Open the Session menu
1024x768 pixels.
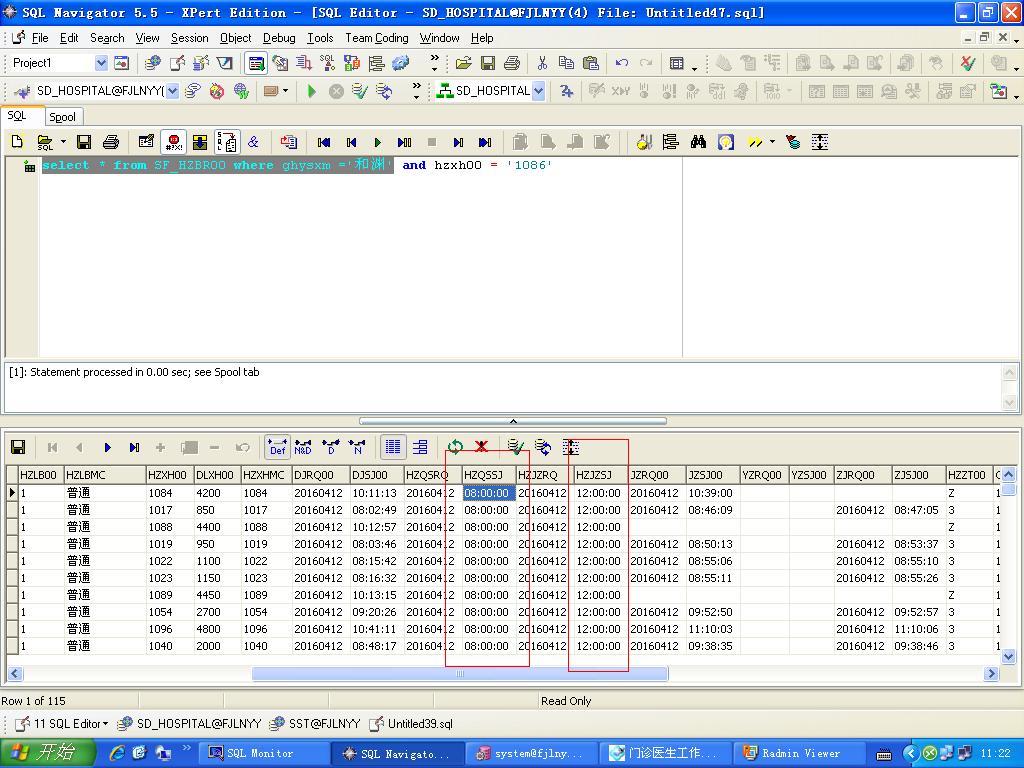pyautogui.click(x=189, y=38)
